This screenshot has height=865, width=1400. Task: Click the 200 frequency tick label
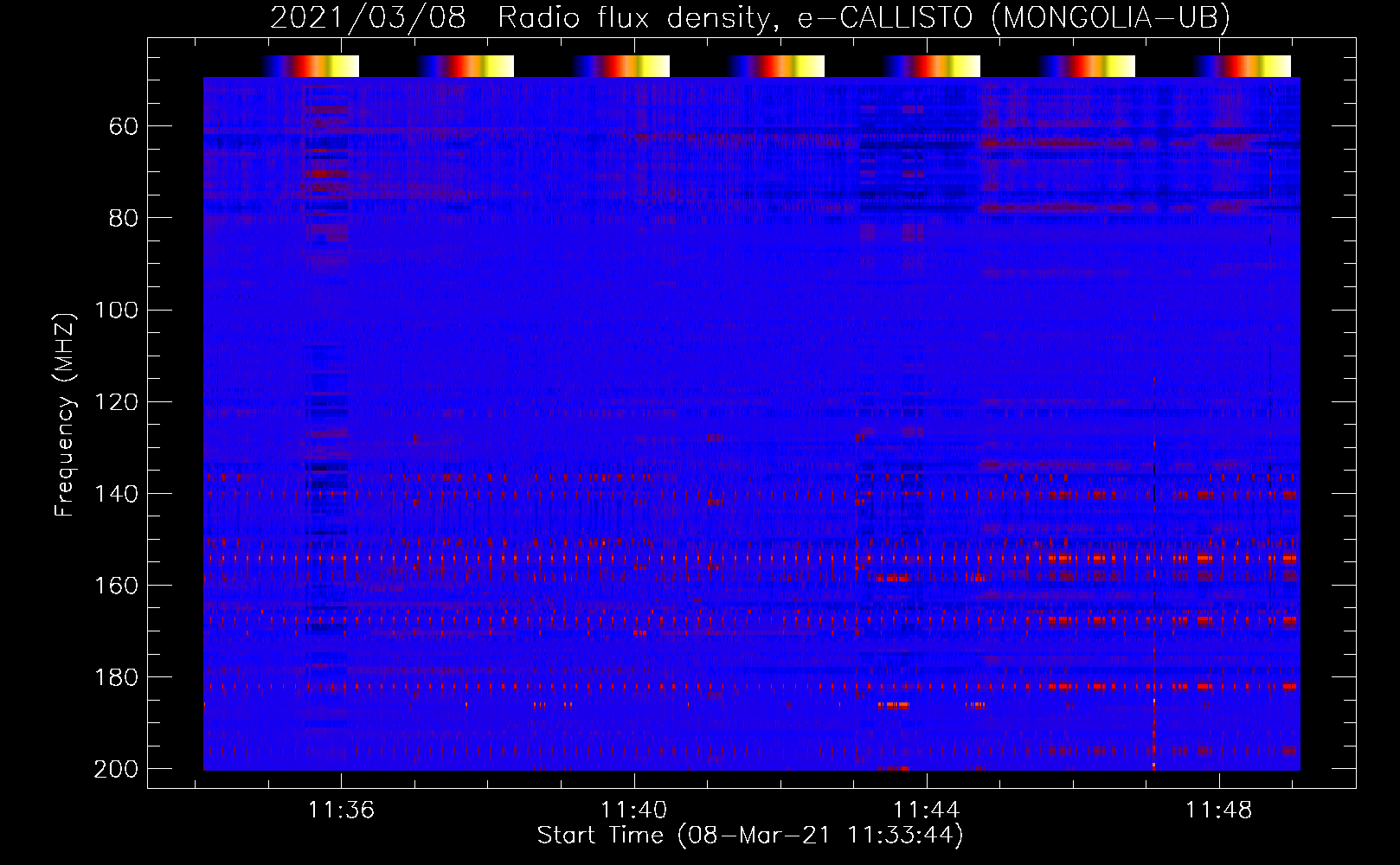[x=116, y=769]
